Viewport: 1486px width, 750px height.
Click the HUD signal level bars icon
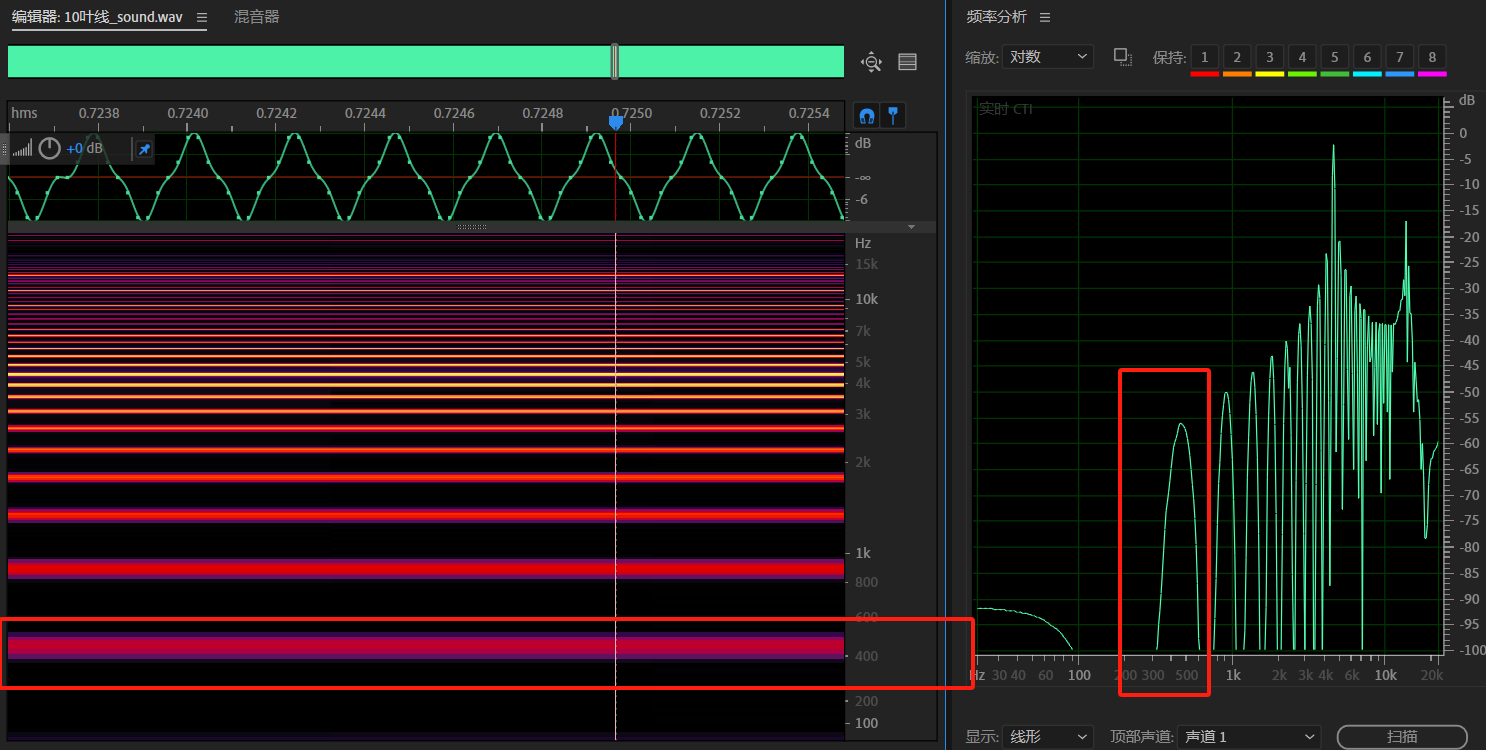pyautogui.click(x=22, y=150)
